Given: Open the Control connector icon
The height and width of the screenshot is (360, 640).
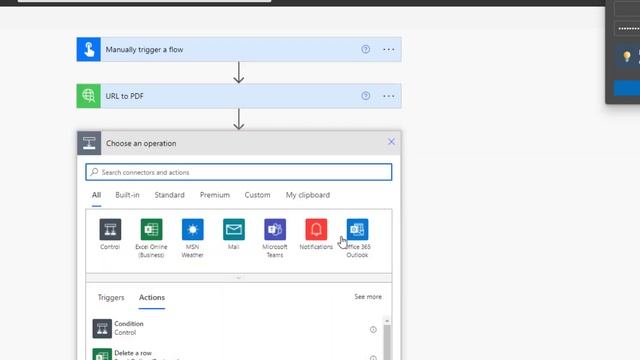Looking at the screenshot, I should (110, 229).
